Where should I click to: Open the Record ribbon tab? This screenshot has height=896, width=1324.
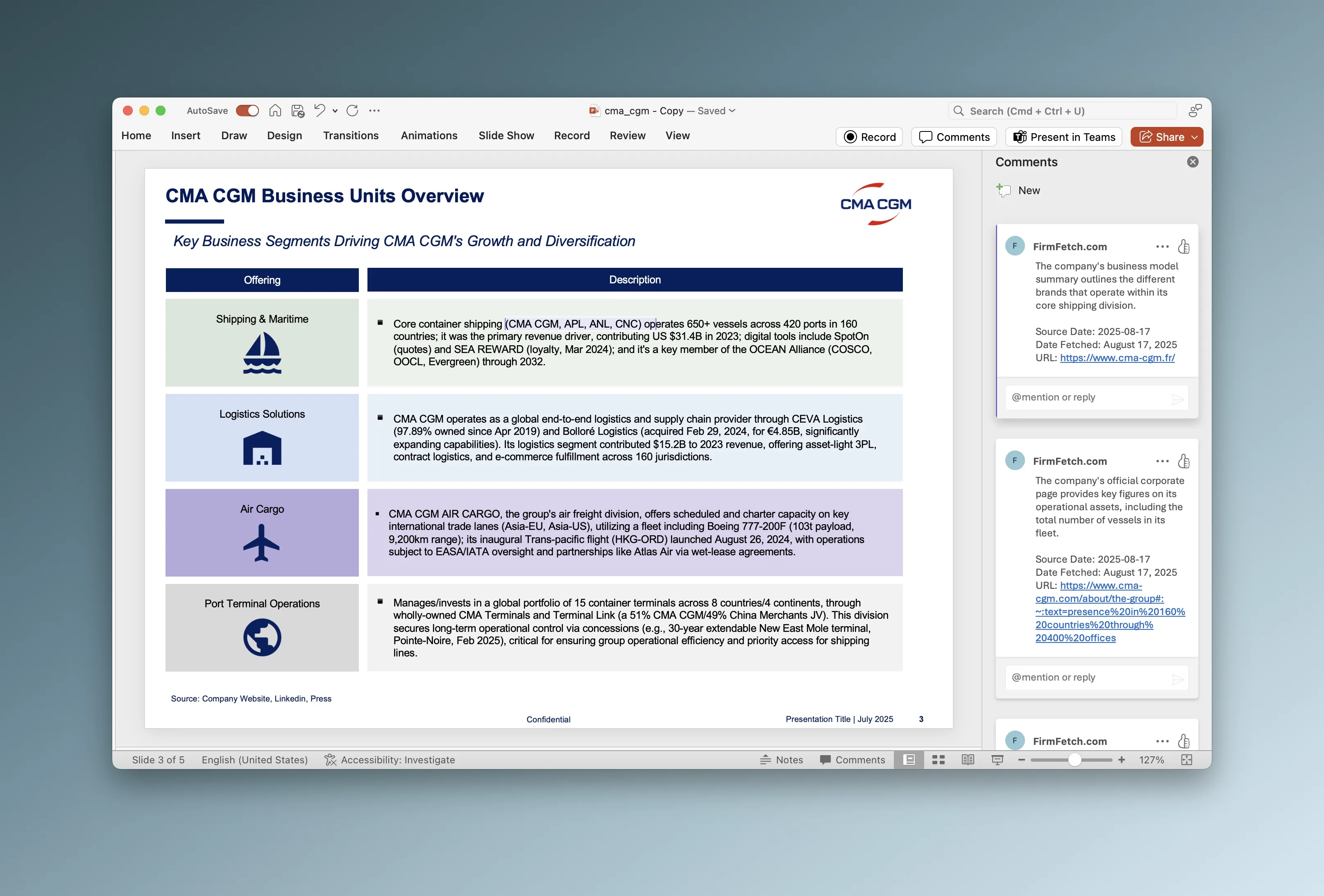tap(571, 136)
